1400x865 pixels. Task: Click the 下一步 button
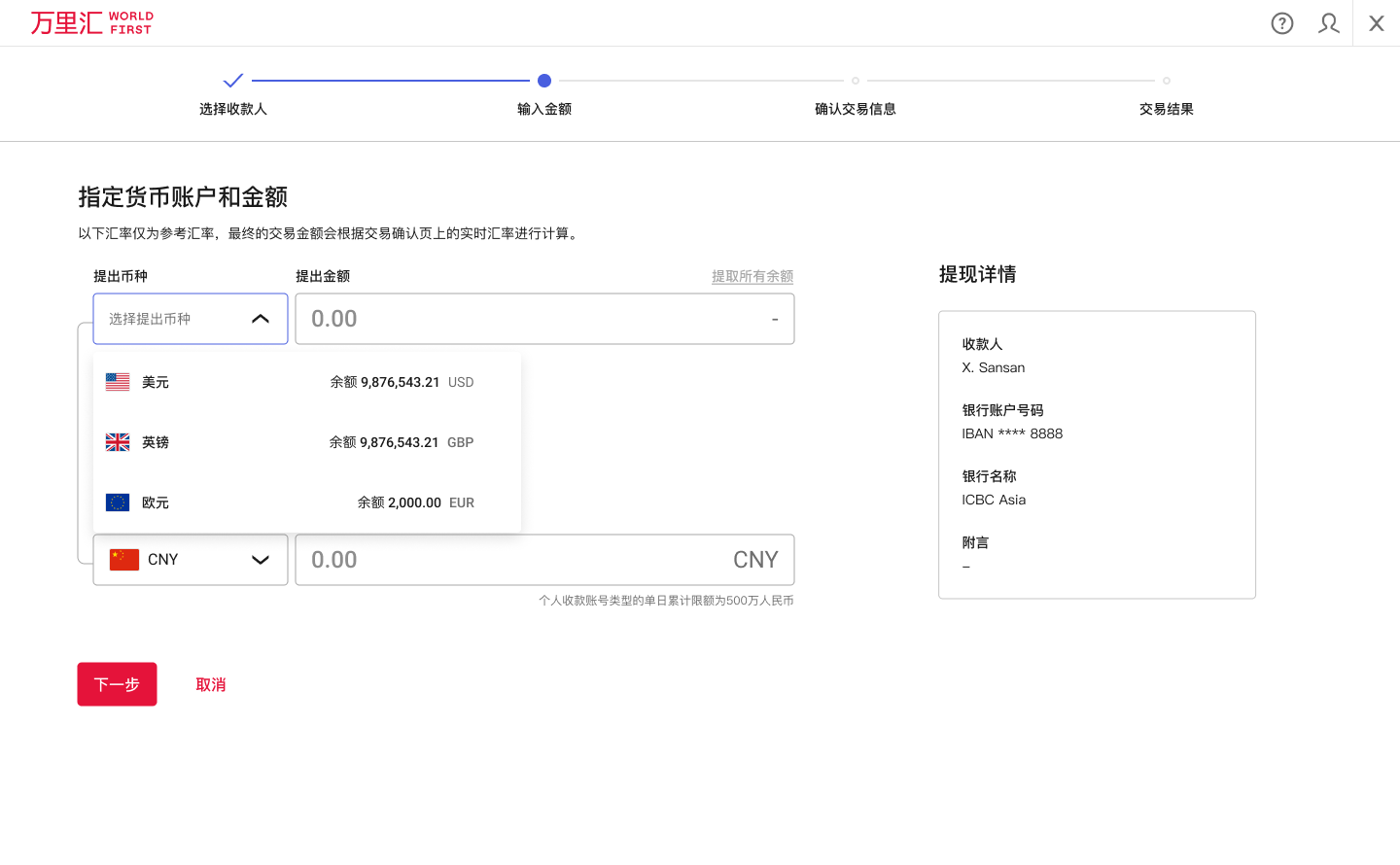click(117, 683)
